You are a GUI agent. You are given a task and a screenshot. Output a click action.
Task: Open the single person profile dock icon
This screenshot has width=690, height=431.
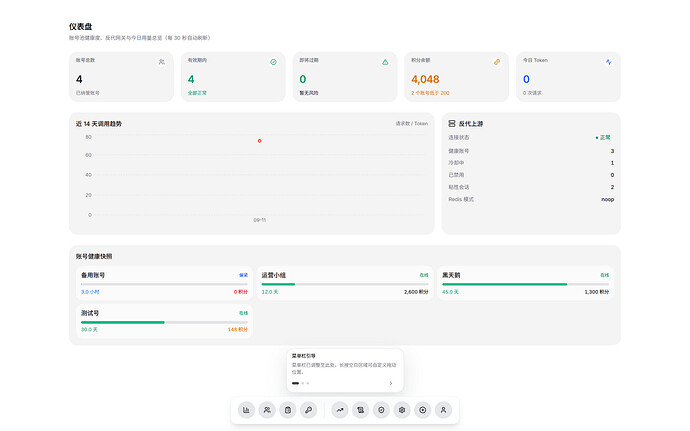click(443, 410)
